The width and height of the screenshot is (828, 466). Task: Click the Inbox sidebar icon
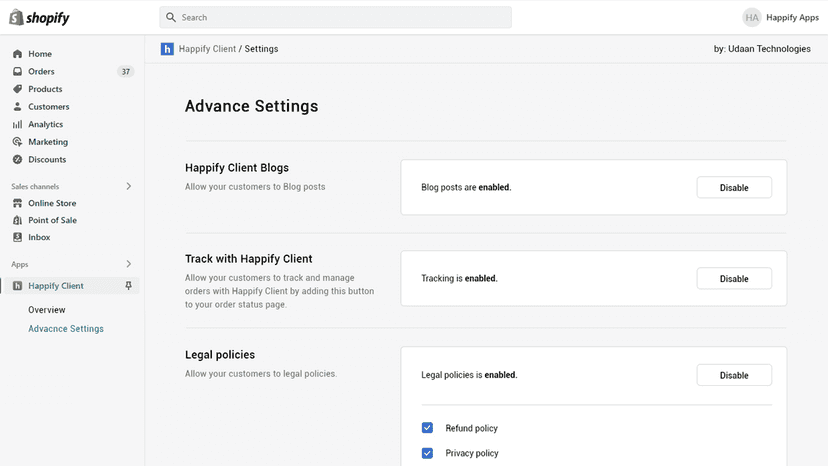click(x=17, y=237)
